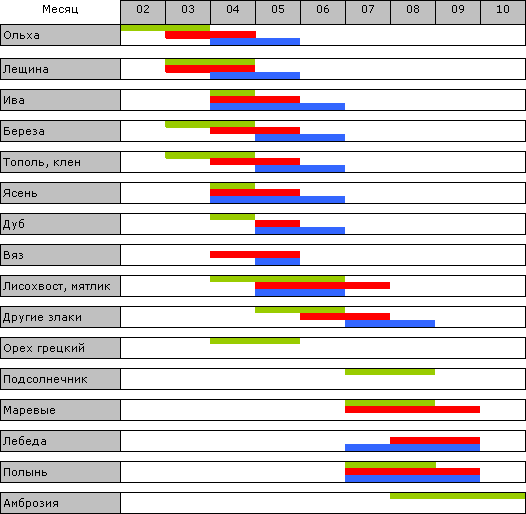This screenshot has height=514, width=526.
Task: Click the red bar in Дуб row
Action: pyautogui.click(x=277, y=223)
